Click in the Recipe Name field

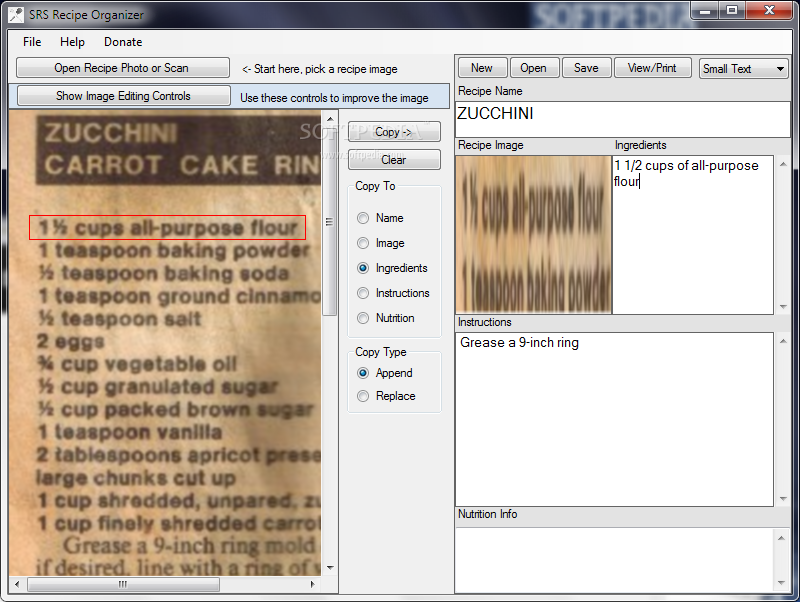coord(622,119)
